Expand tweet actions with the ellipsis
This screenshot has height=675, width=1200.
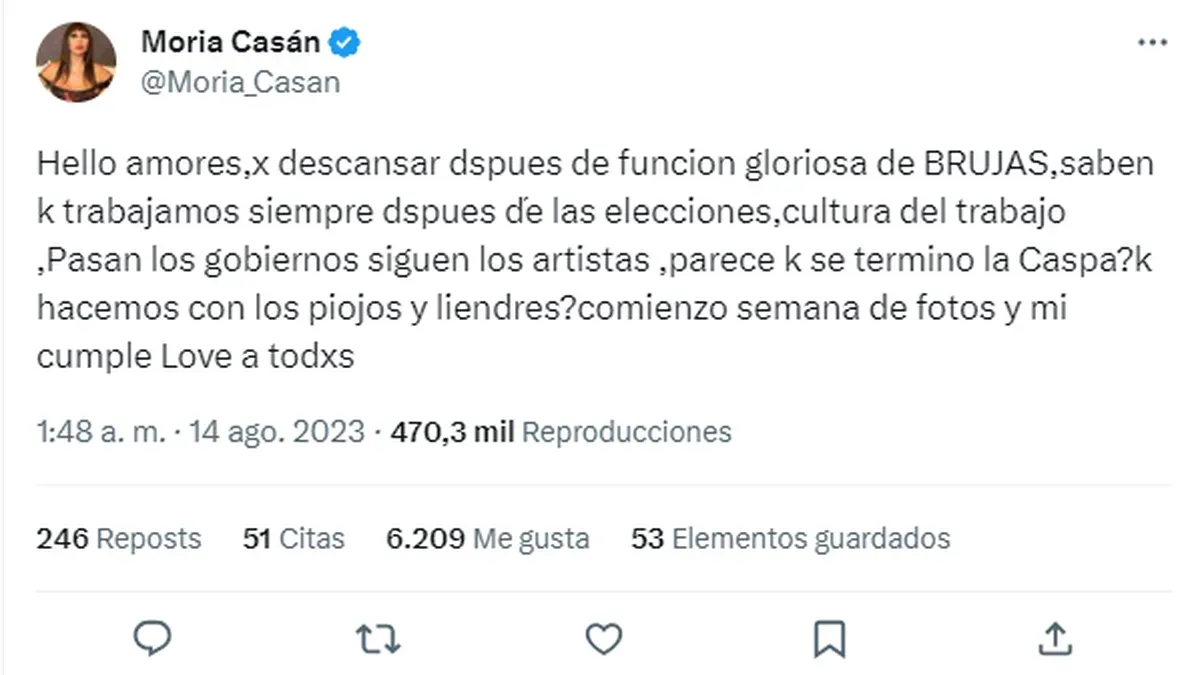point(1155,41)
